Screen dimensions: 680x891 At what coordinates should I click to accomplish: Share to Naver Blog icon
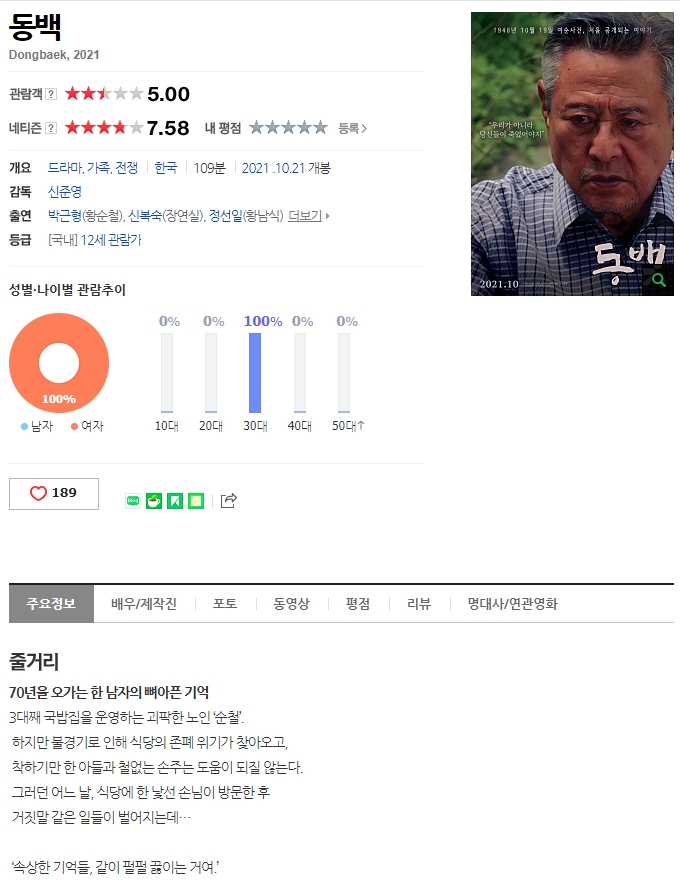click(x=133, y=501)
